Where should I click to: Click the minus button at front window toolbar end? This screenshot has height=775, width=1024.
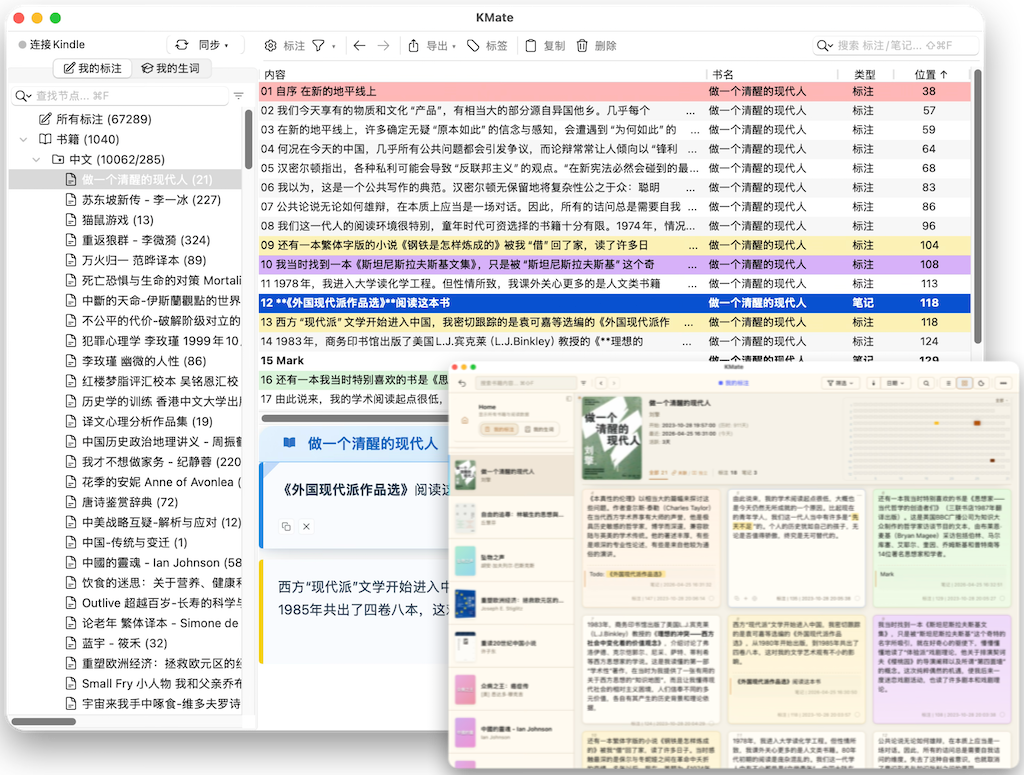click(1003, 383)
